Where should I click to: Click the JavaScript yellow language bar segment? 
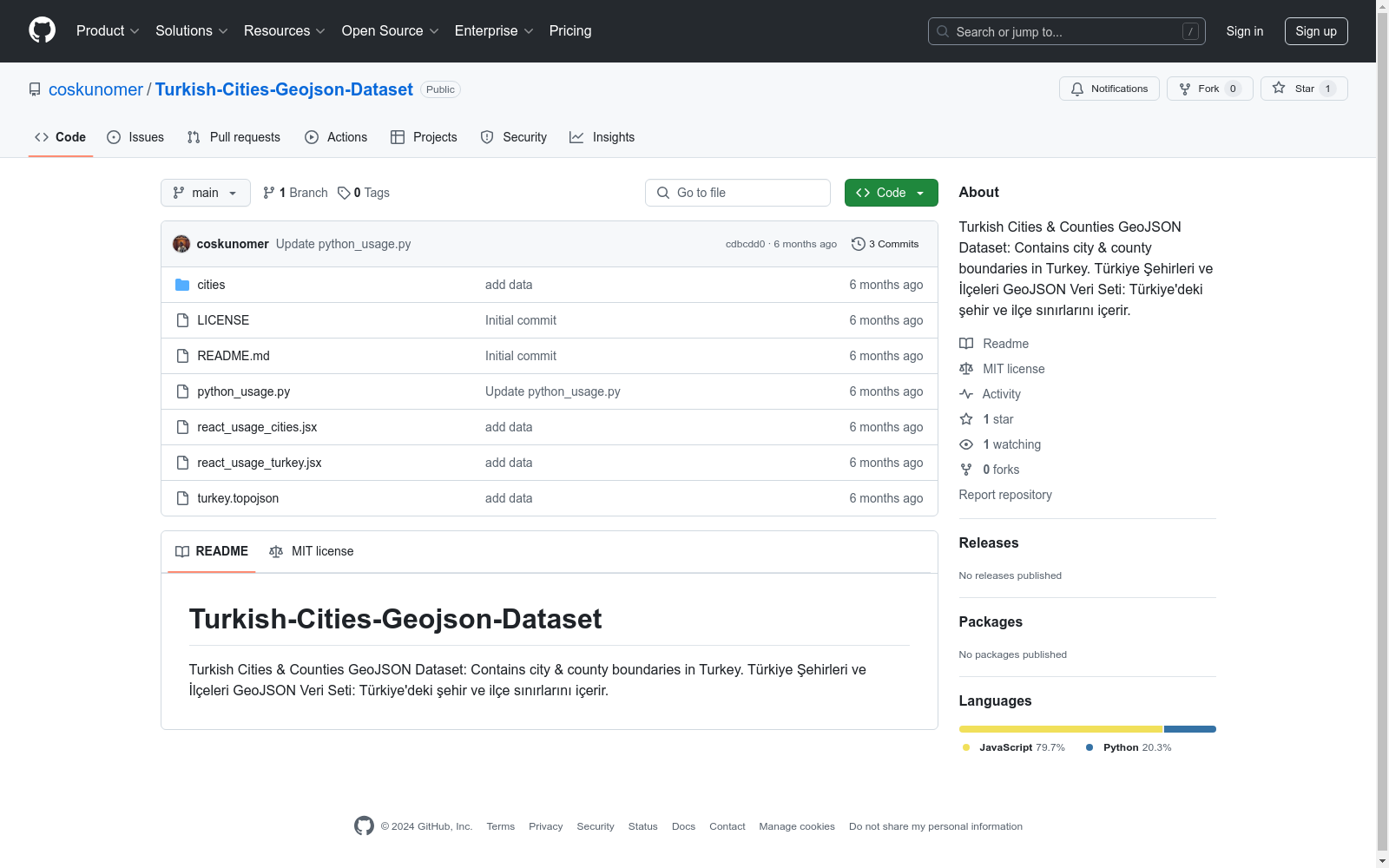click(x=1061, y=729)
